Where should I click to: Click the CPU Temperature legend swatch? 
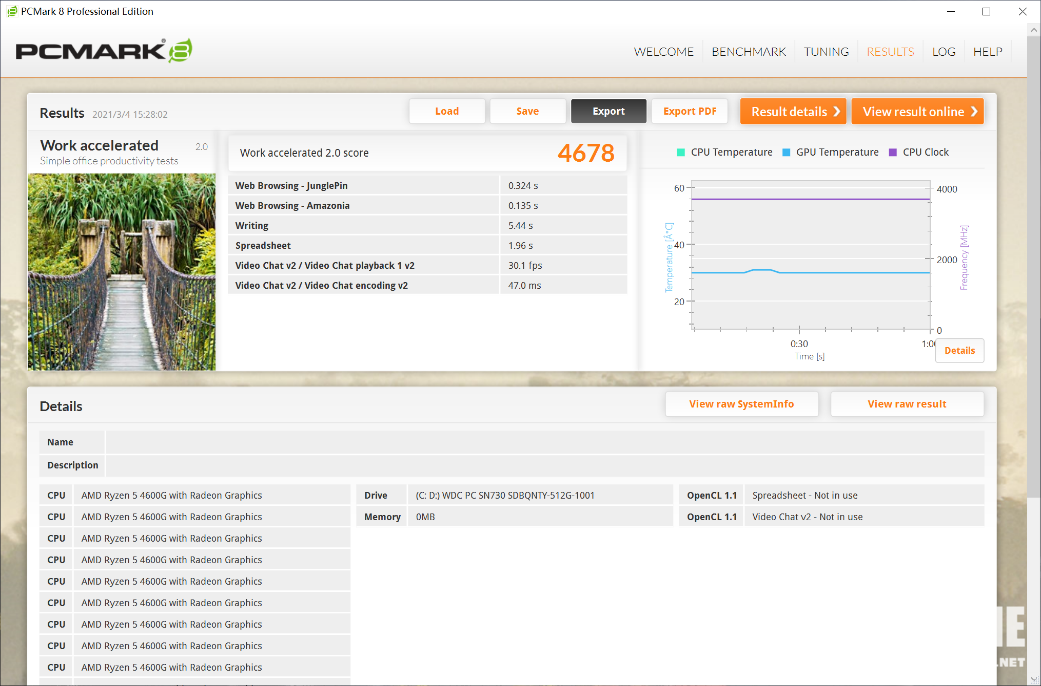681,152
